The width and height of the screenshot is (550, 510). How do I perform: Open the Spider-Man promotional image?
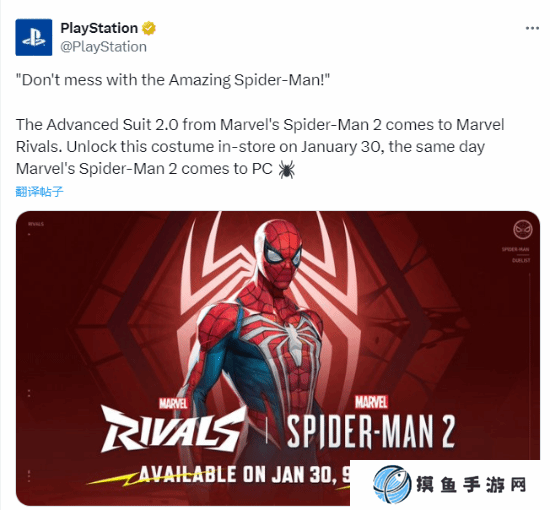pos(277,358)
